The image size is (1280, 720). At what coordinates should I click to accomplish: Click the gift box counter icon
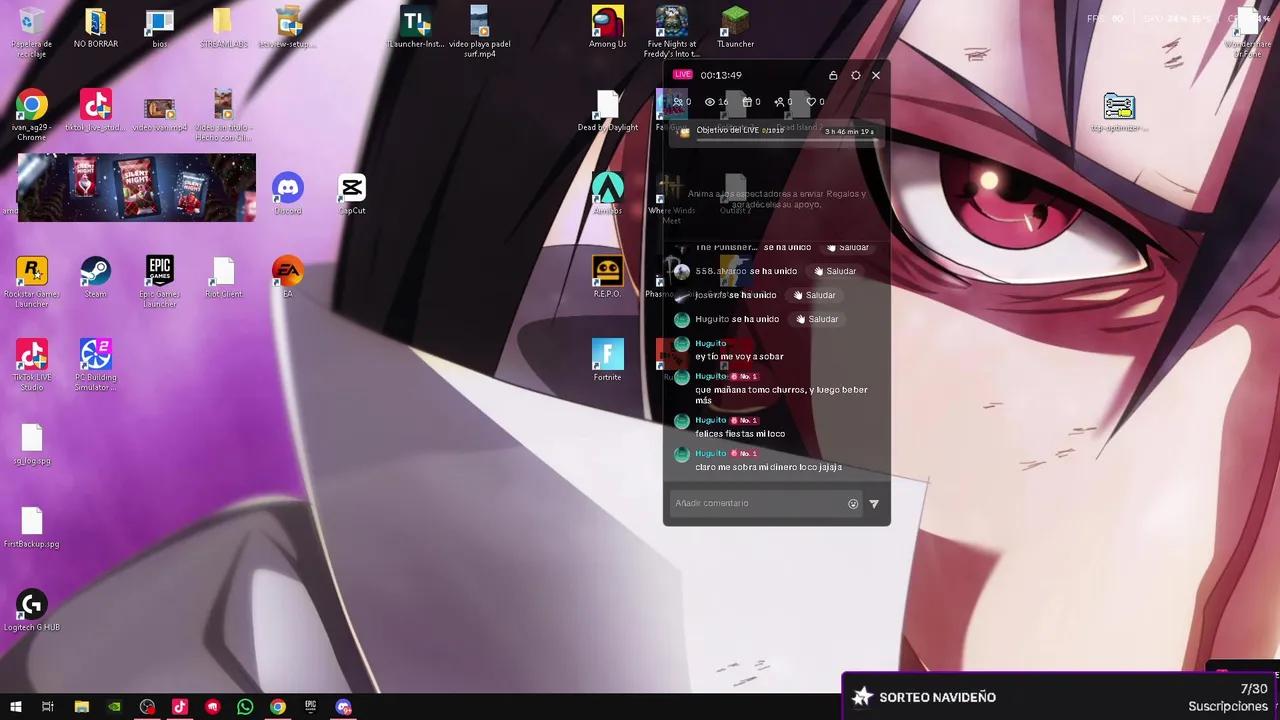coord(748,102)
